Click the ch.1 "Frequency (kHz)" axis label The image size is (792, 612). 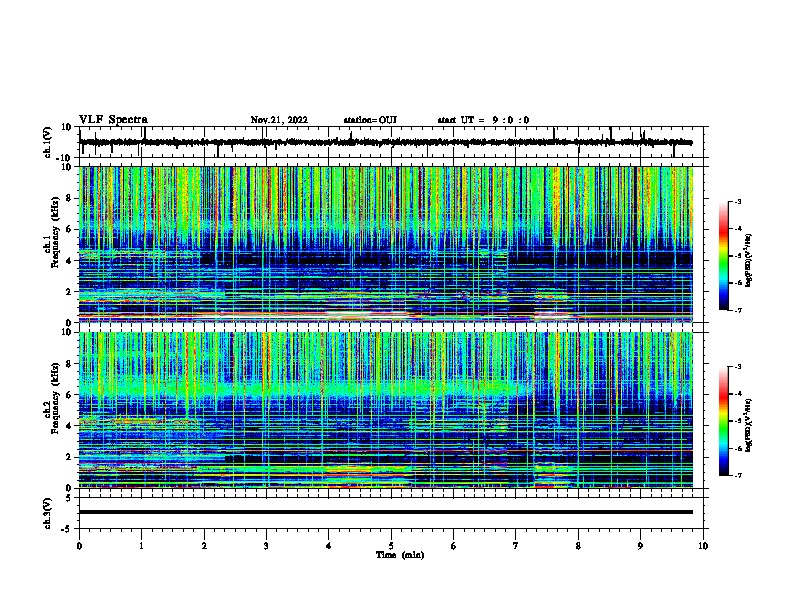[x=54, y=233]
